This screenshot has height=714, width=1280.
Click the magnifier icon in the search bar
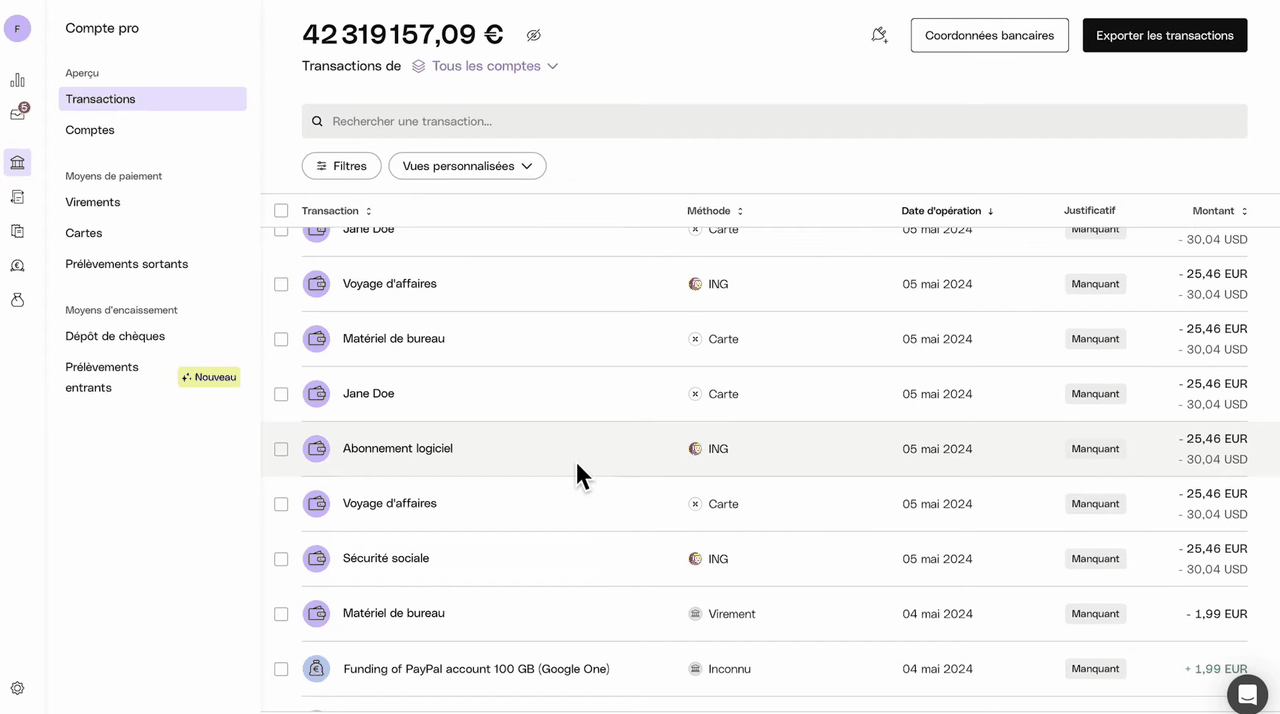[x=317, y=121]
